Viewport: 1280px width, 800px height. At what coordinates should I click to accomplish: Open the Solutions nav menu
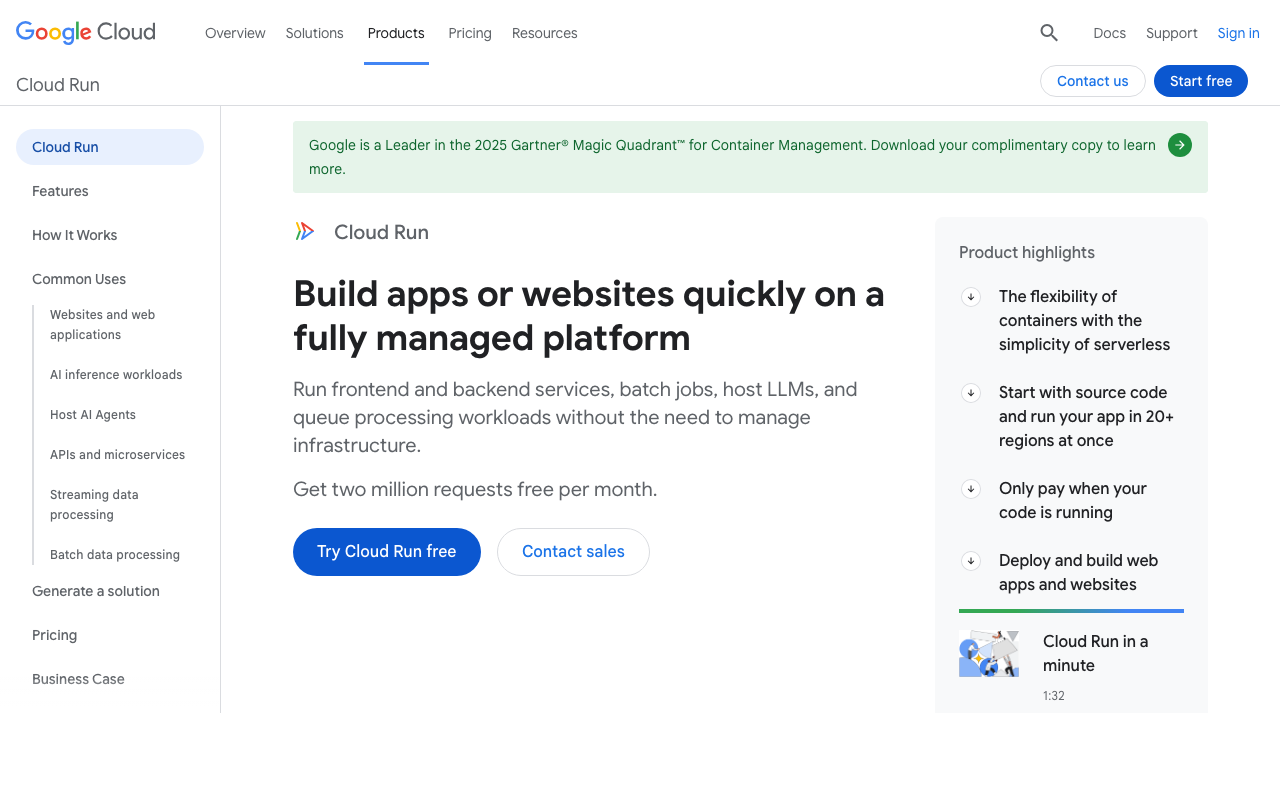[315, 33]
